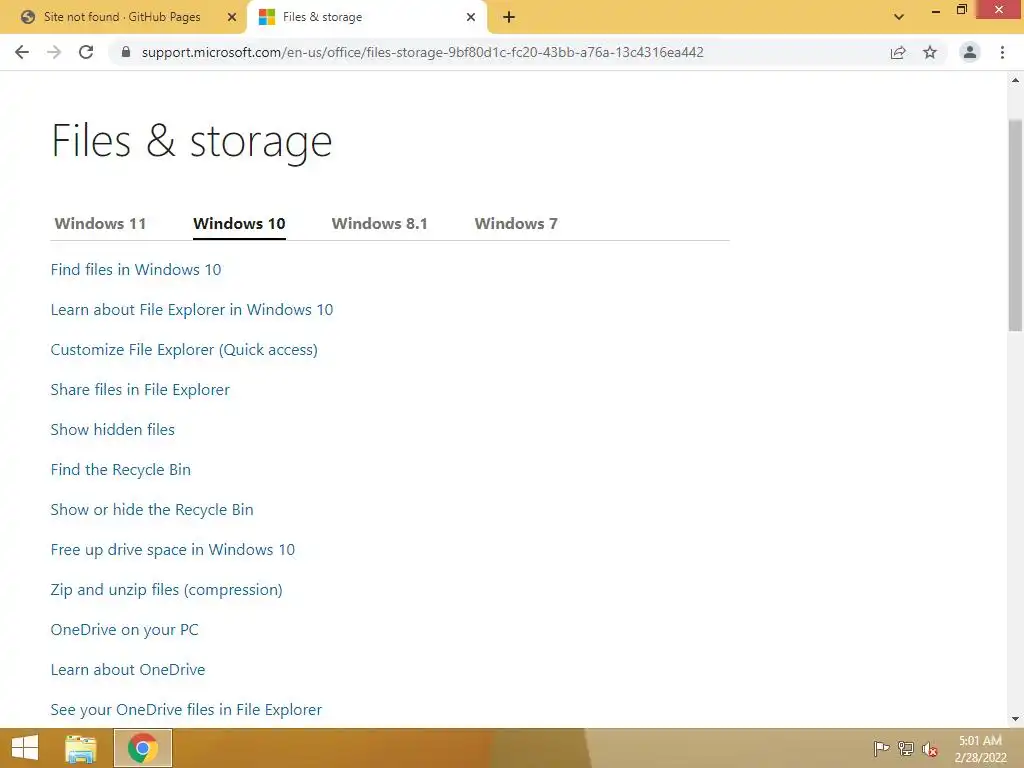Open Zip and unzip files (compression) link
This screenshot has height=768, width=1024.
[x=167, y=590]
